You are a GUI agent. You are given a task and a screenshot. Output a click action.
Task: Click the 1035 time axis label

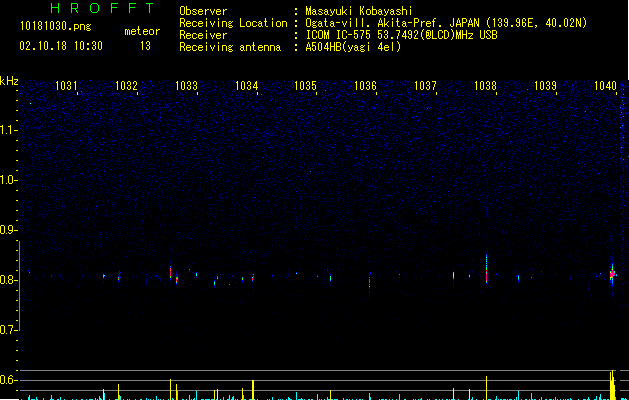[x=305, y=85]
